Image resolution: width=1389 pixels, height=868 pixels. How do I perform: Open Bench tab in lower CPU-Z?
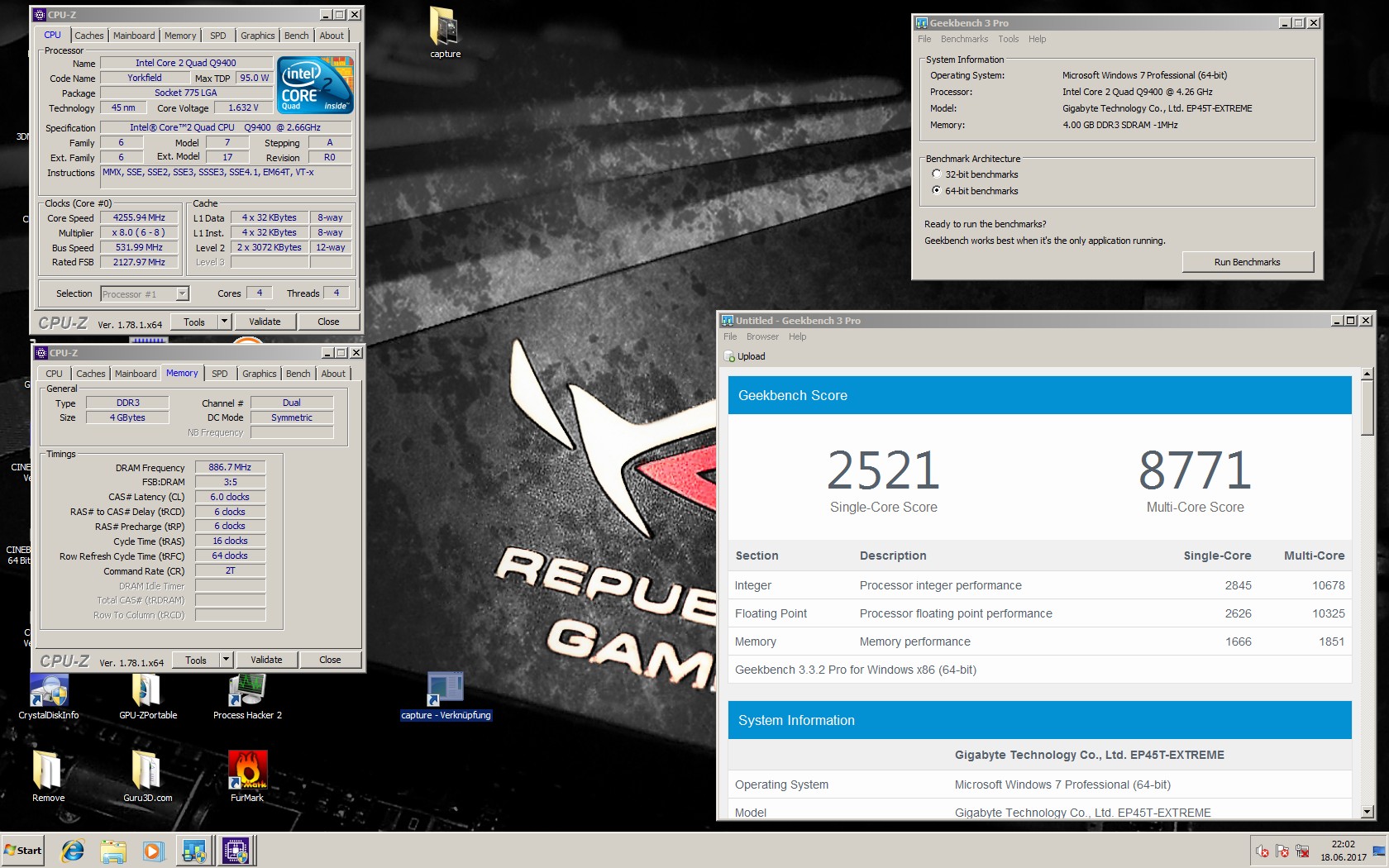(298, 374)
